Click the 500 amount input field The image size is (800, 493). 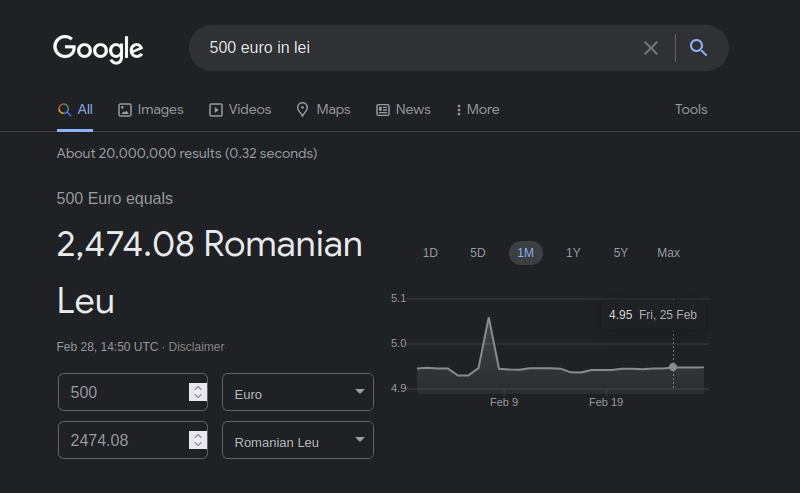pos(133,392)
